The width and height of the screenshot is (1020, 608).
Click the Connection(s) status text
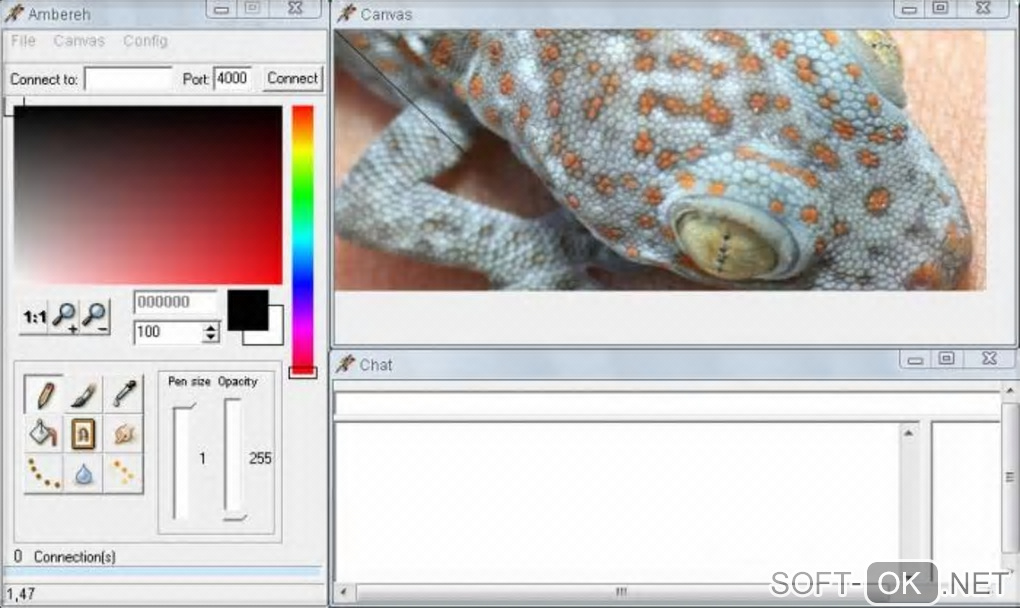tap(74, 557)
